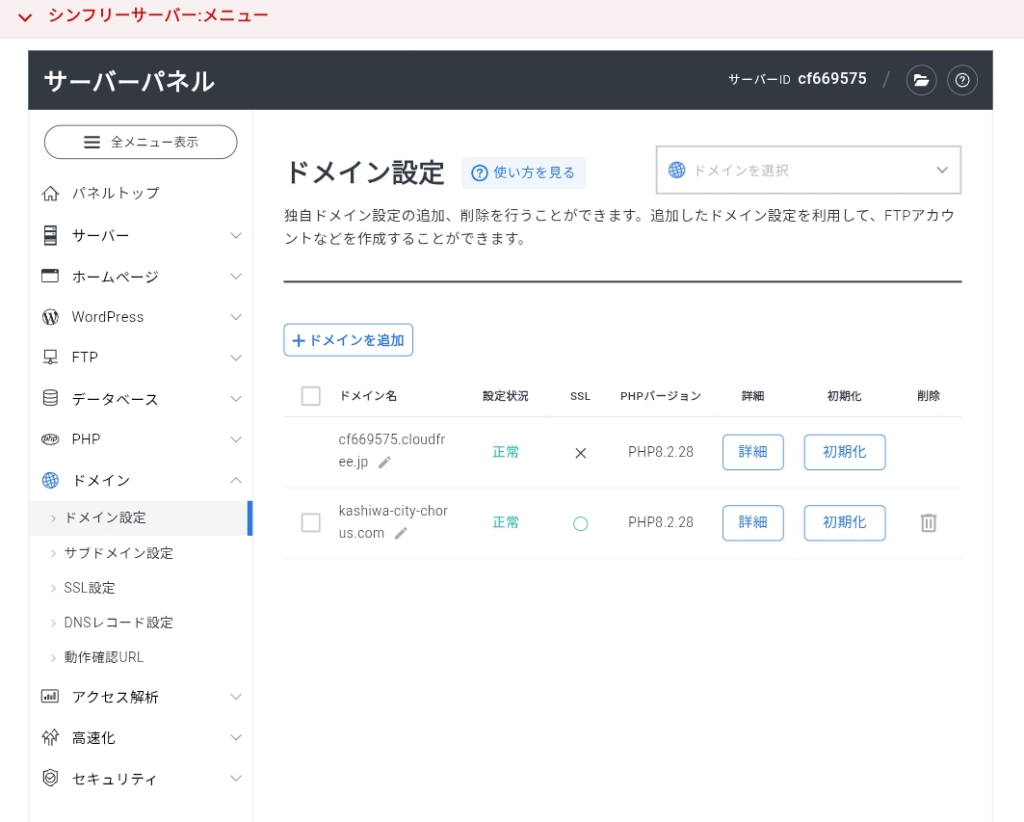Tick the checkbox for kashiwa-city-chorus.com

pos(311,522)
